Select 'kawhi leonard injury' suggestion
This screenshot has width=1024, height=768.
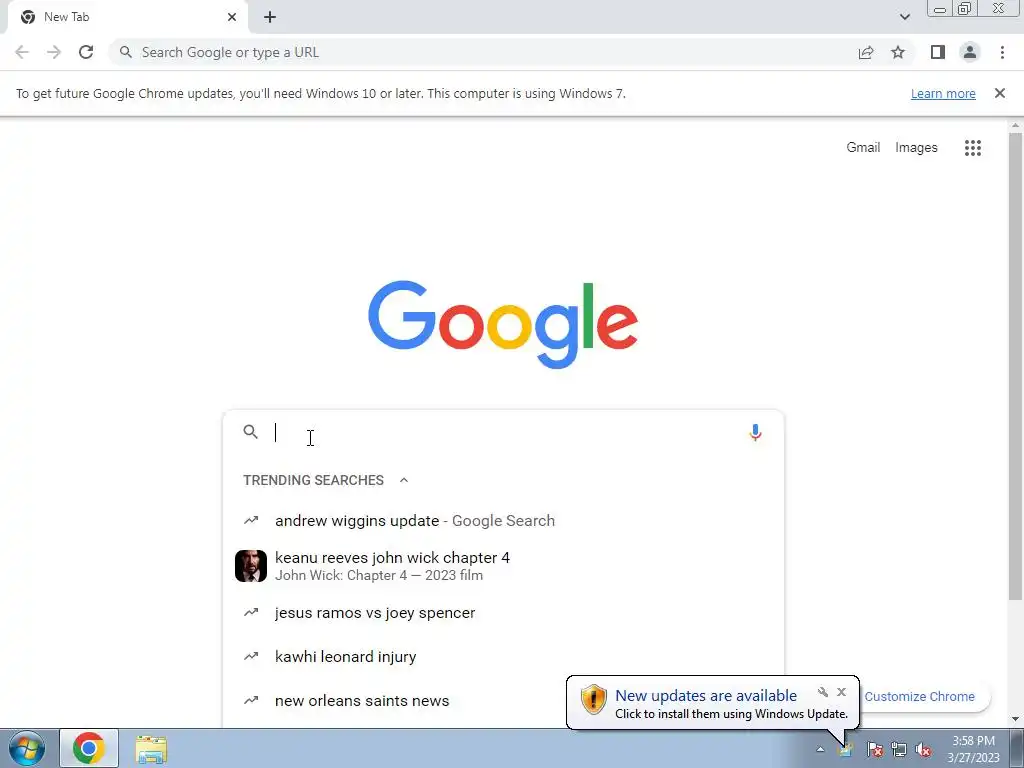pos(503,656)
